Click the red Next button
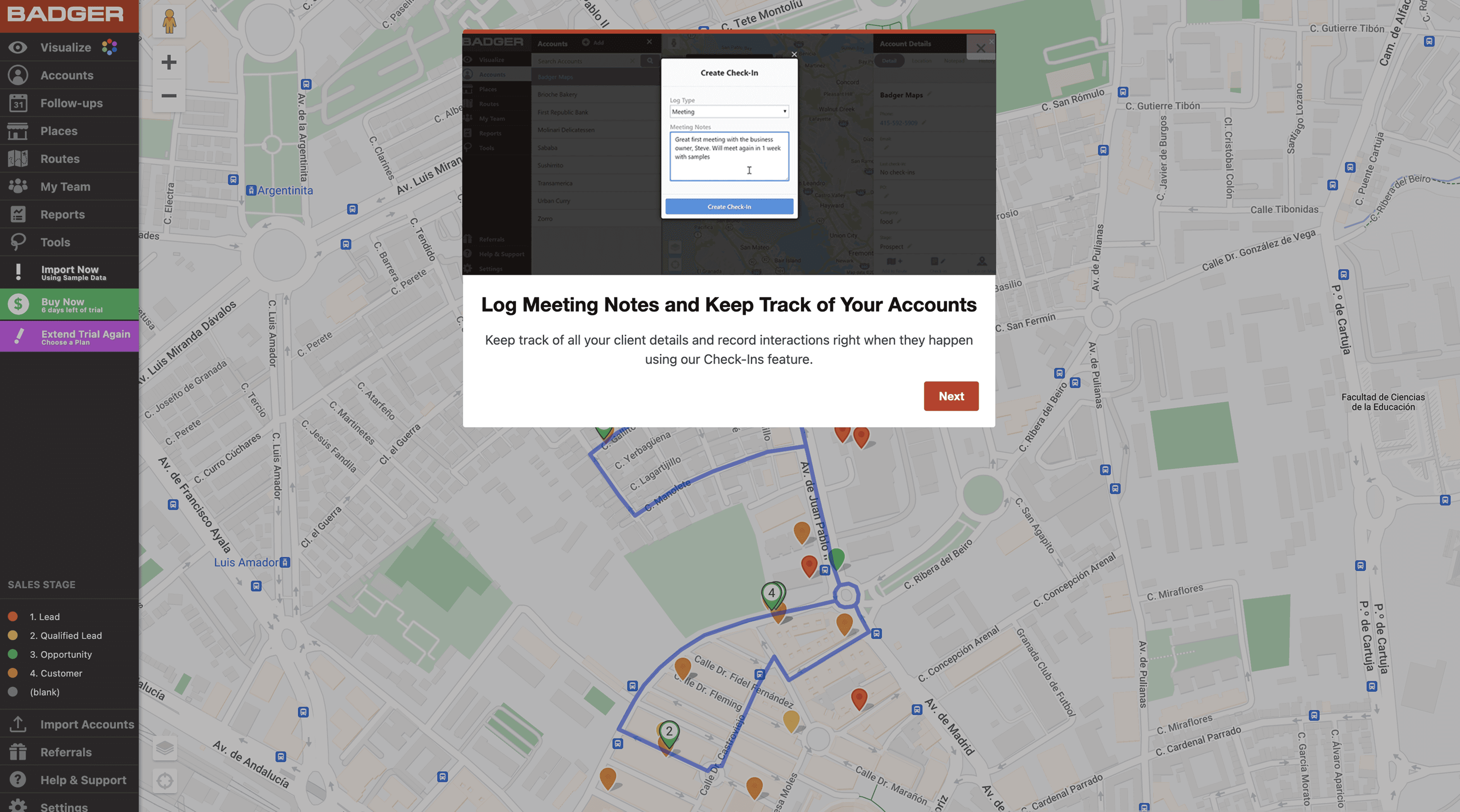The width and height of the screenshot is (1460, 812). click(950, 396)
